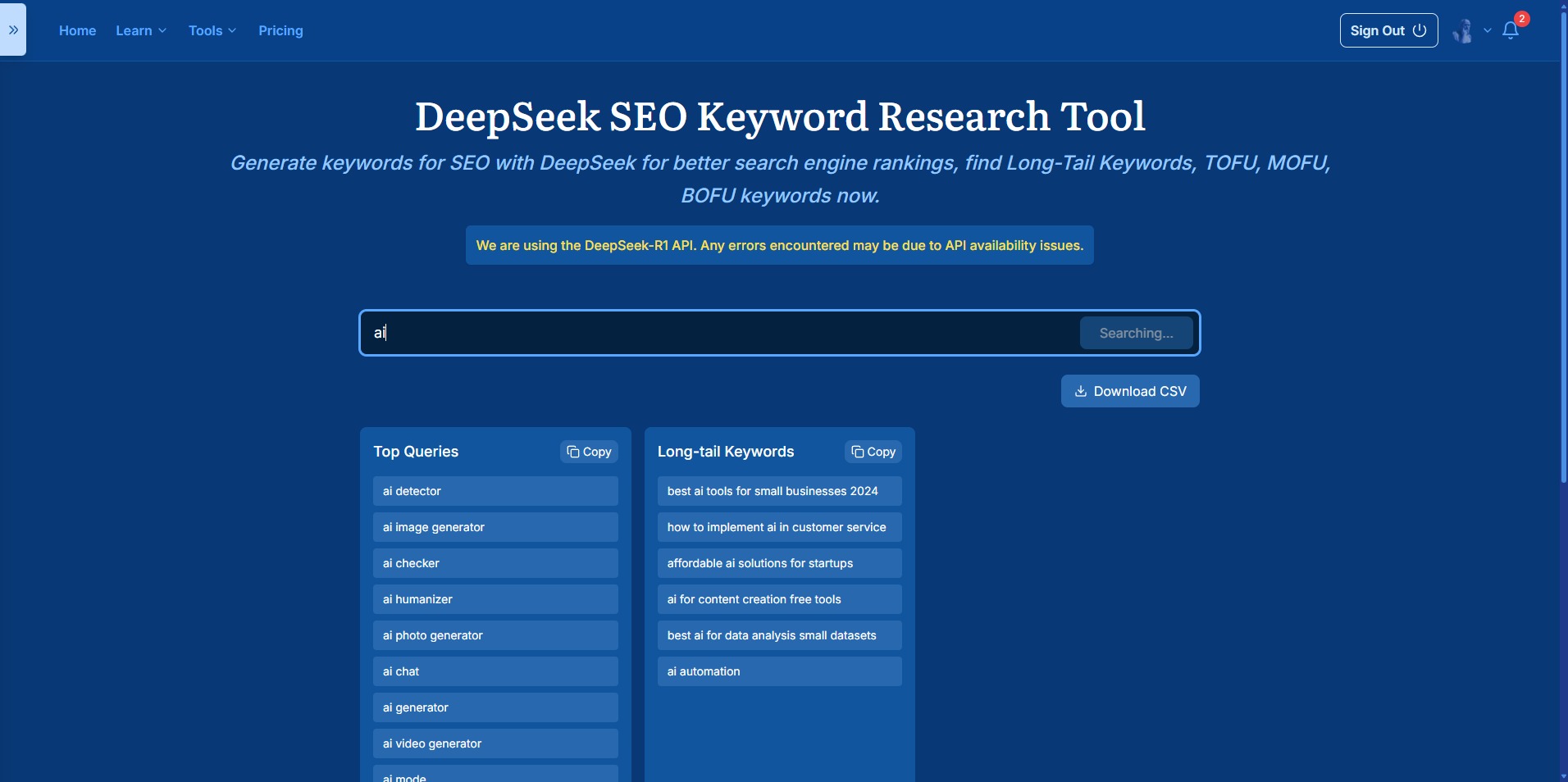
Task: Go to Home page
Action: [x=77, y=30]
